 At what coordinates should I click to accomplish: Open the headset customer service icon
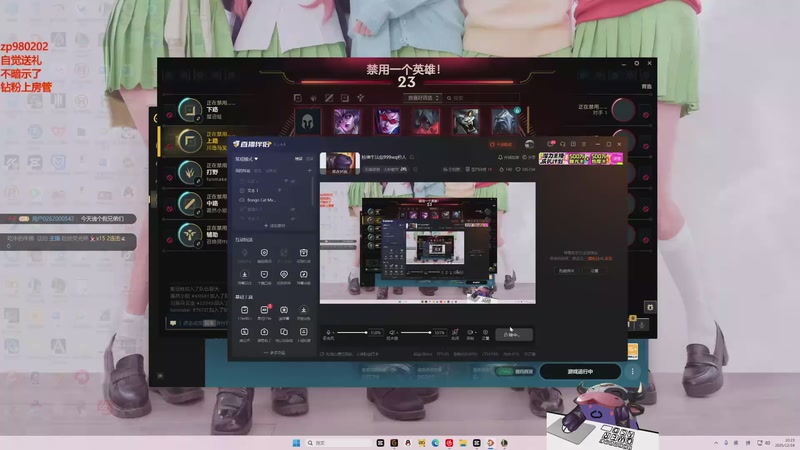pos(562,144)
